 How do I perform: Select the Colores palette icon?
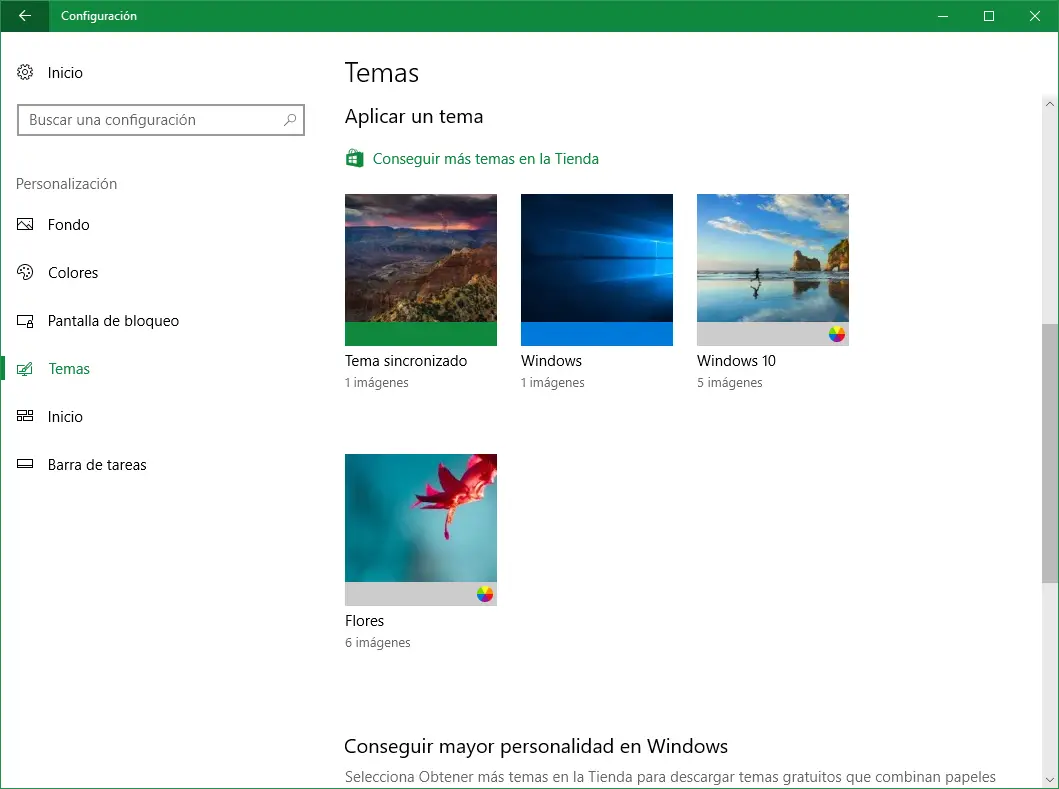[x=25, y=272]
